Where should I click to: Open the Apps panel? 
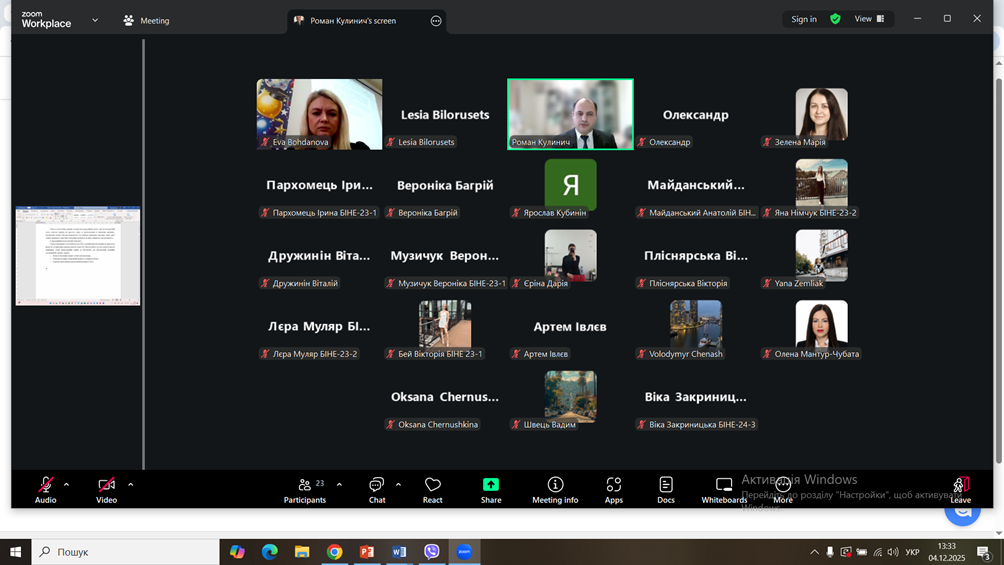613,489
